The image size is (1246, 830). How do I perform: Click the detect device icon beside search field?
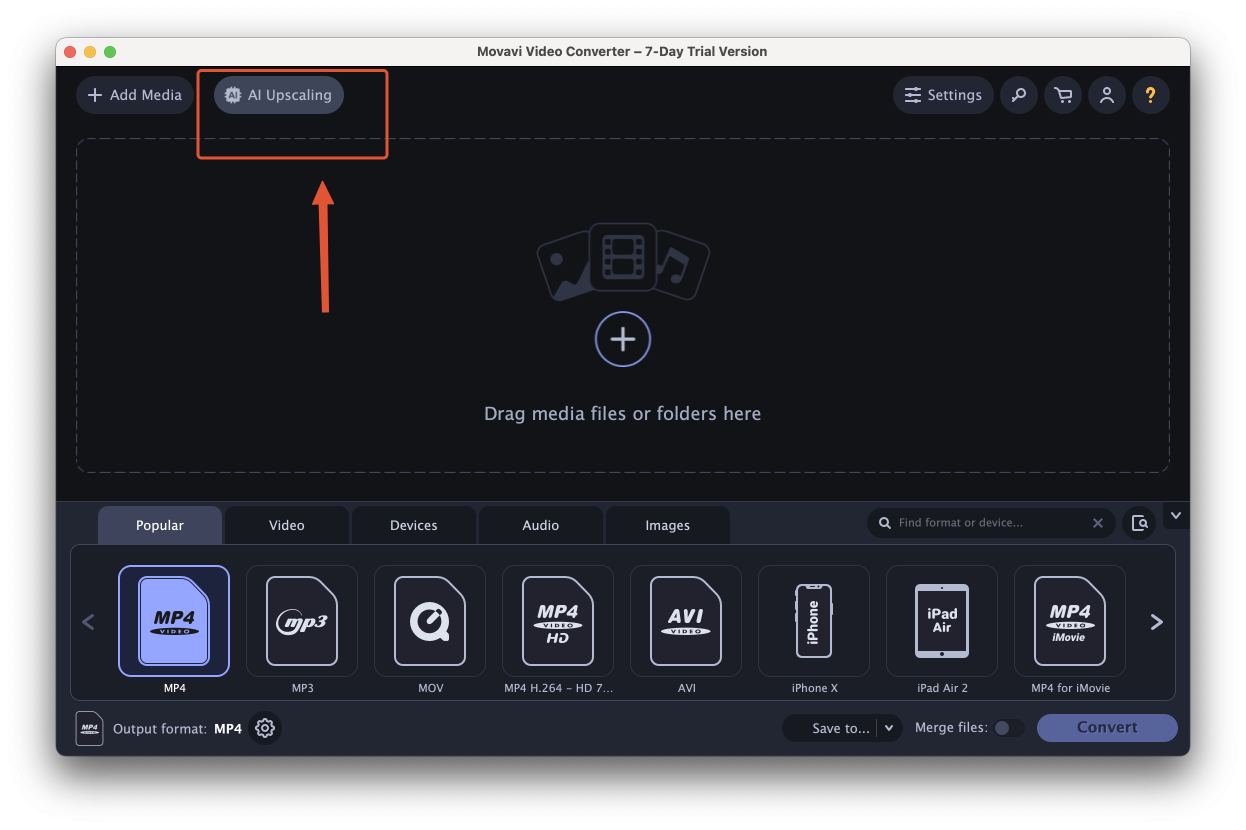[x=1139, y=523]
